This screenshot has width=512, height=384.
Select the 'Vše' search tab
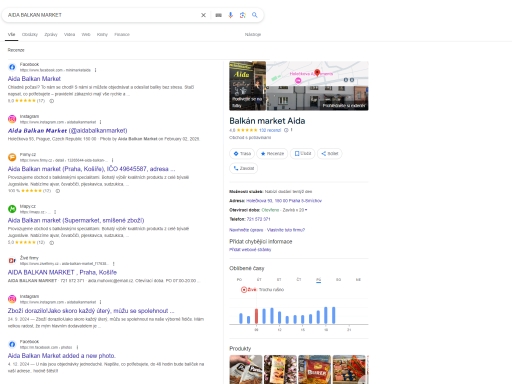[11, 34]
